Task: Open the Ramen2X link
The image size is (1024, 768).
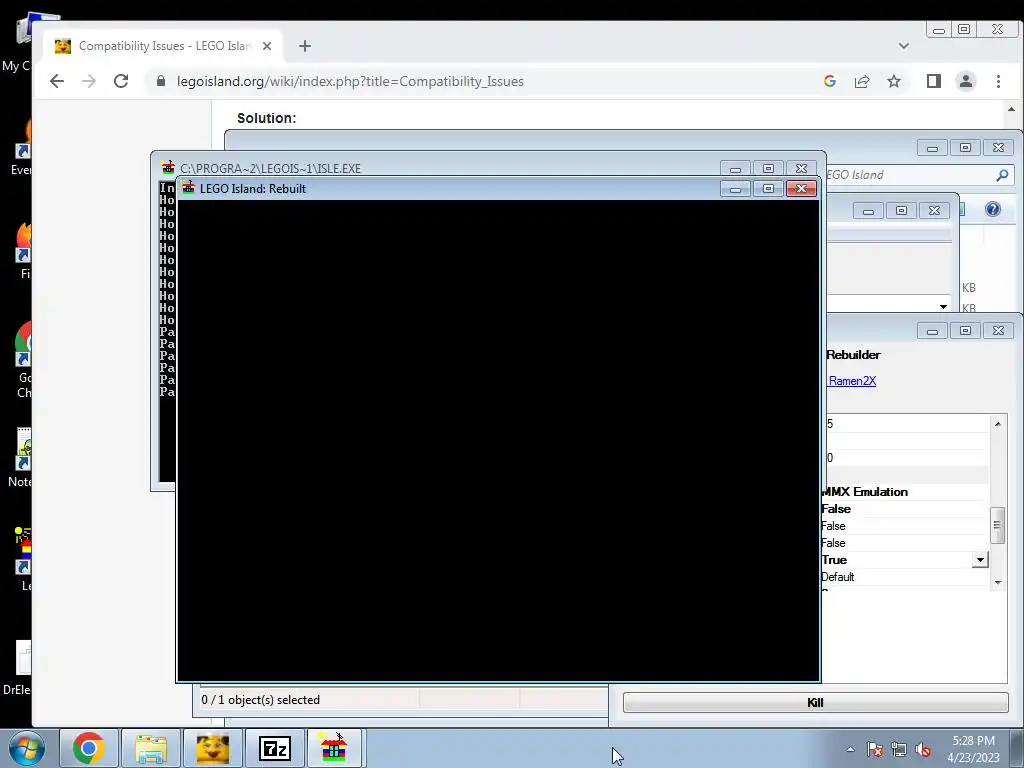Action: (x=852, y=381)
